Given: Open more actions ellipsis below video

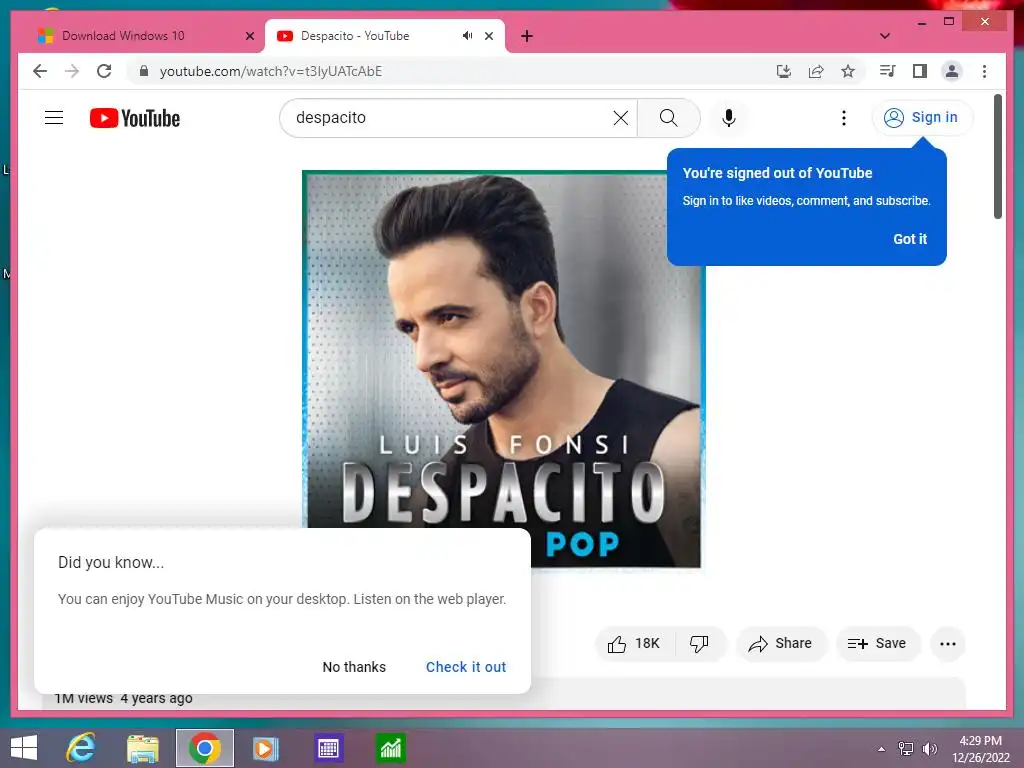Looking at the screenshot, I should pyautogui.click(x=948, y=644).
